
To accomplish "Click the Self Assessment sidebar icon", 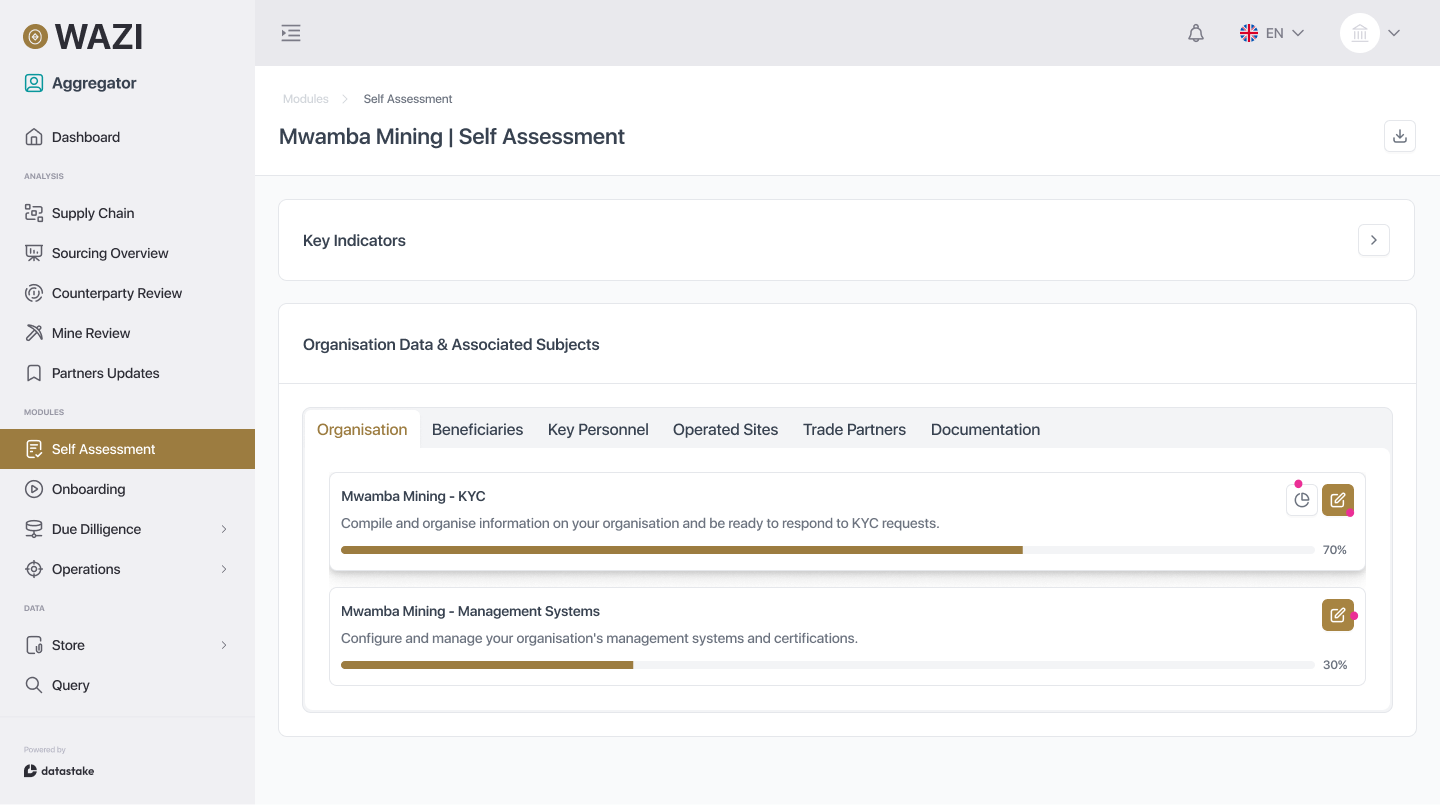I will [34, 449].
